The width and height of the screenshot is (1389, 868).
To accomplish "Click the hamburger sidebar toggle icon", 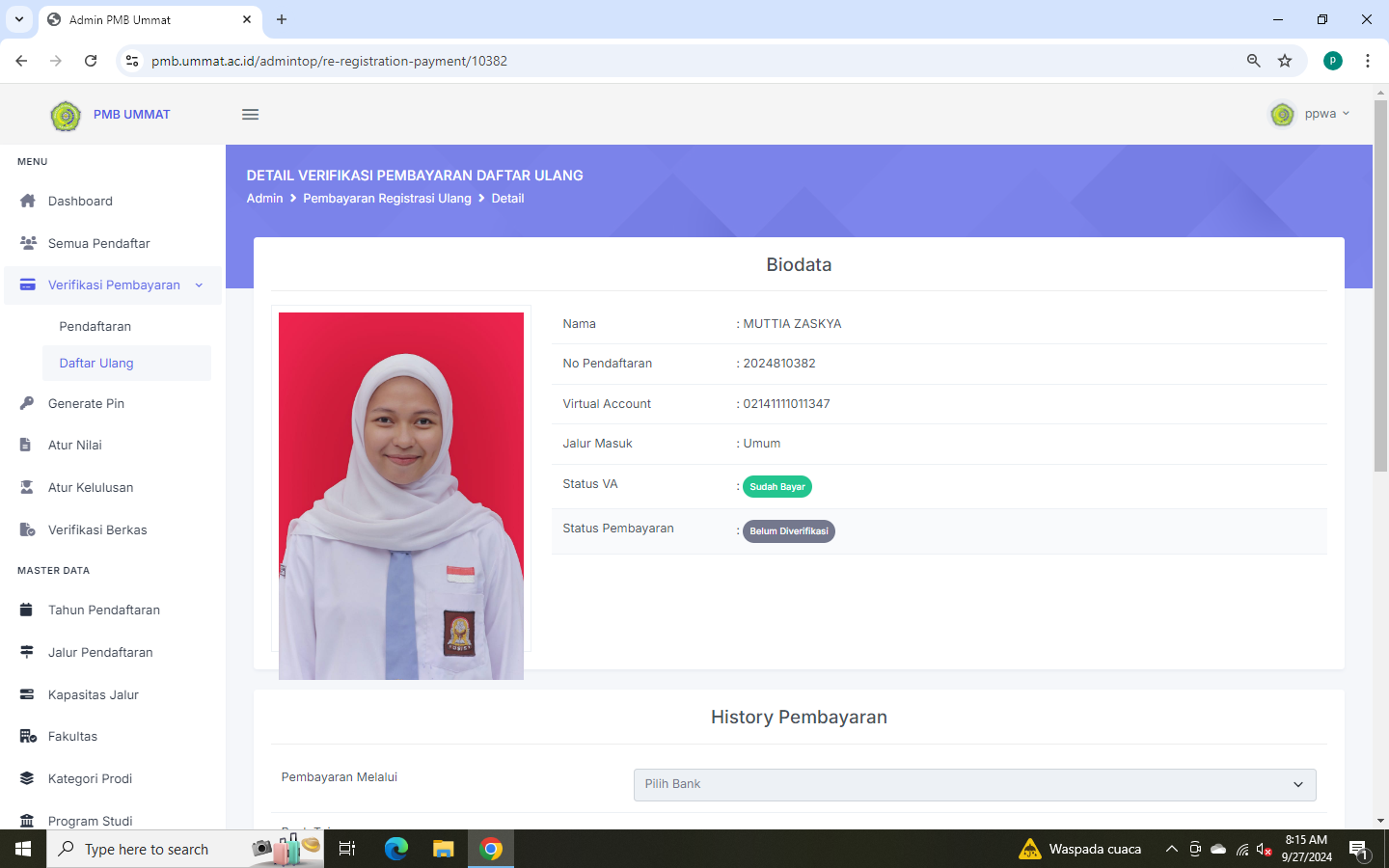I will tap(250, 115).
